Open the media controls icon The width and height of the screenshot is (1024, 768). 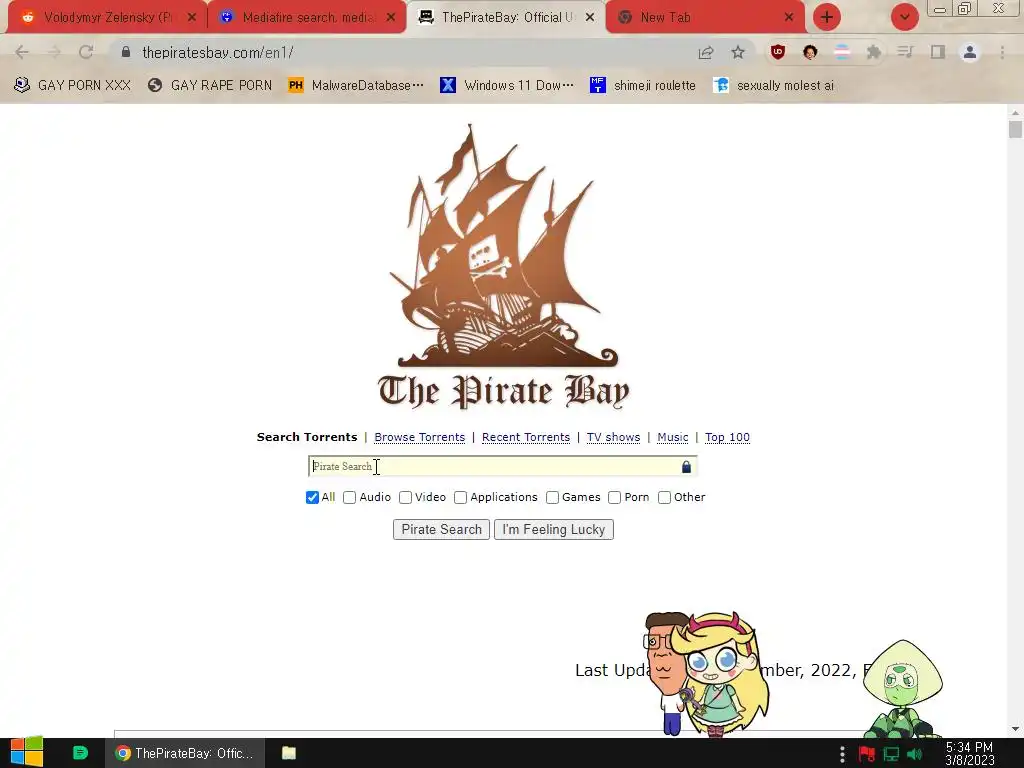[905, 52]
